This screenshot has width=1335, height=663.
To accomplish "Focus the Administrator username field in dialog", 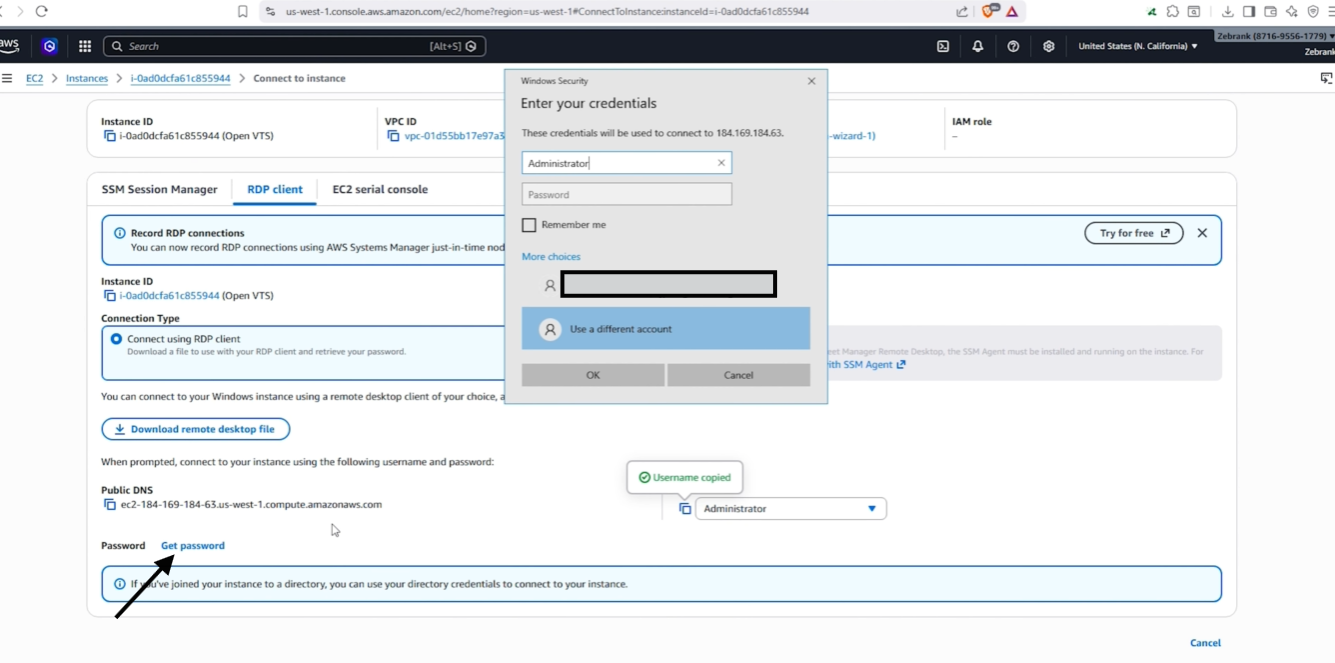I will (627, 163).
